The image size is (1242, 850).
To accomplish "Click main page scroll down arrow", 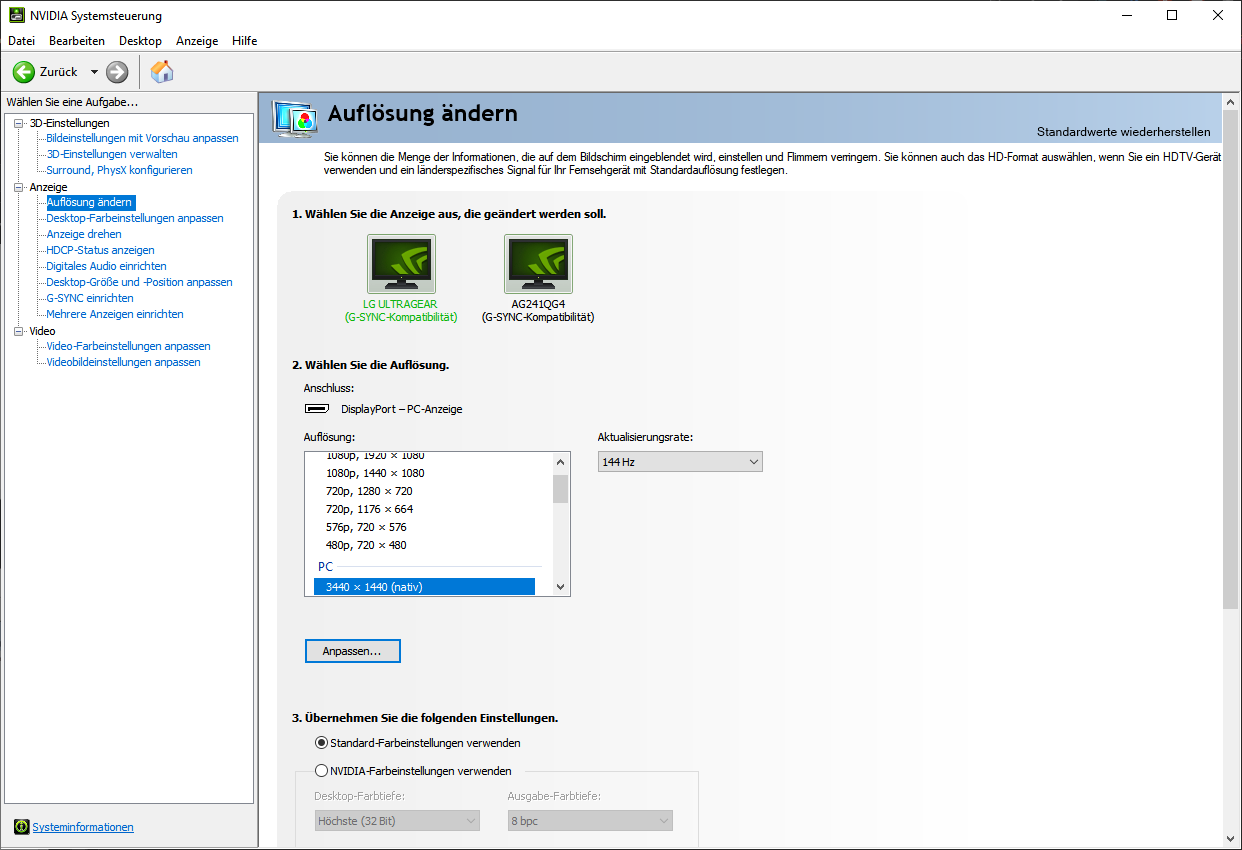I will [1231, 838].
